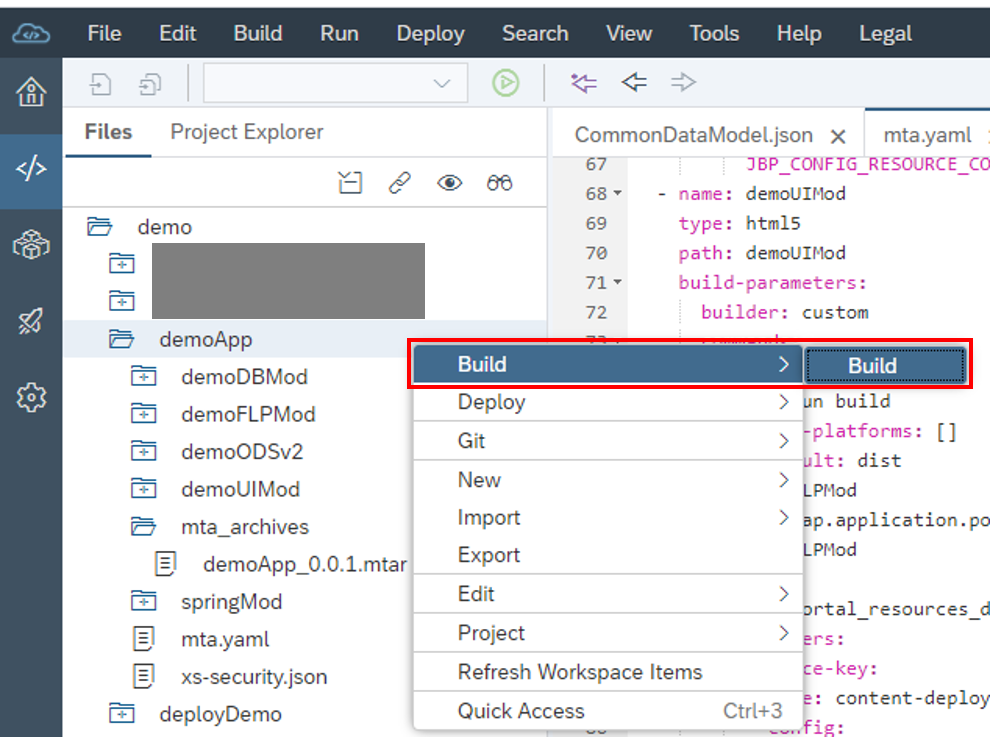Open the Search menu

535,33
